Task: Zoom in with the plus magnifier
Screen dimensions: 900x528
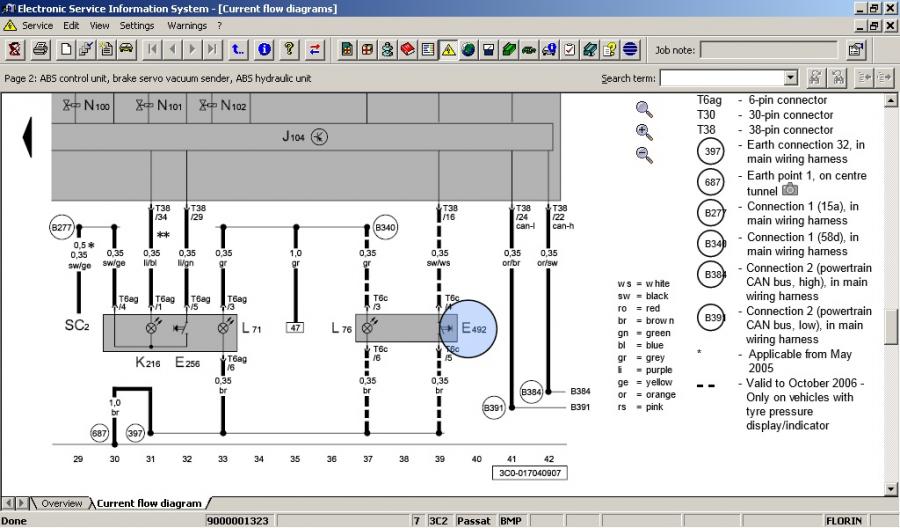Action: click(x=644, y=132)
